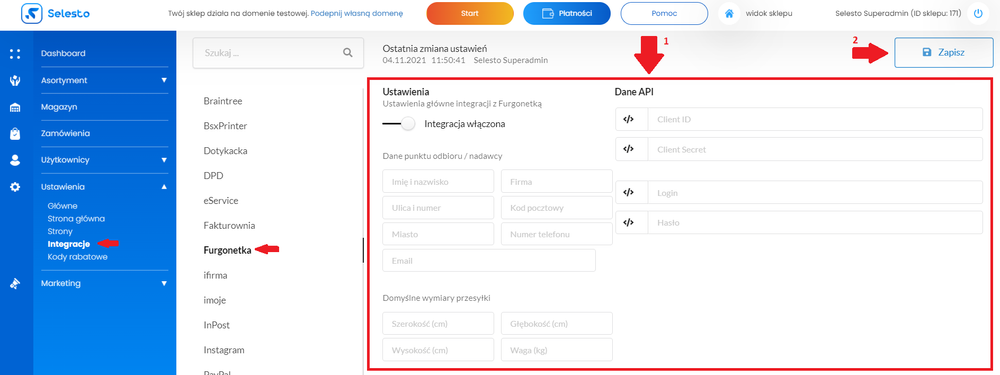Click the Użytkownicy person icon
The width and height of the screenshot is (1000, 375).
[15, 160]
